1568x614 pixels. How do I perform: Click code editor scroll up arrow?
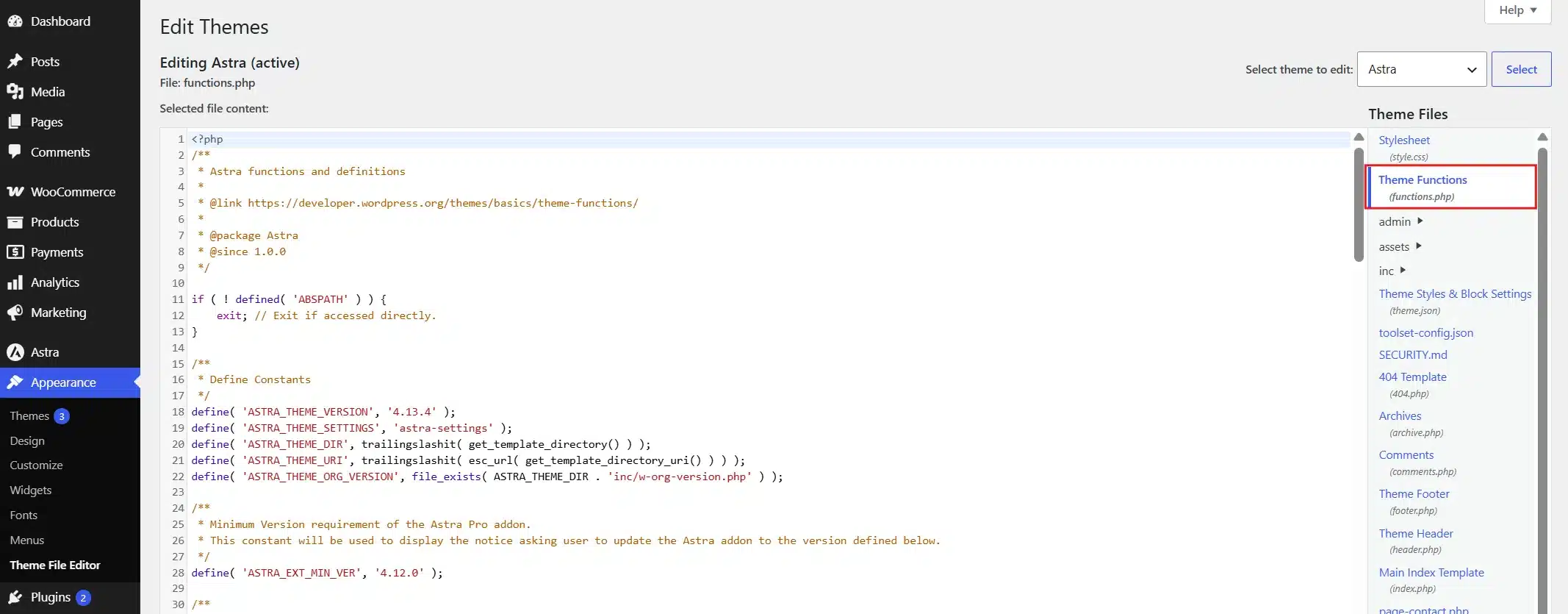1359,137
